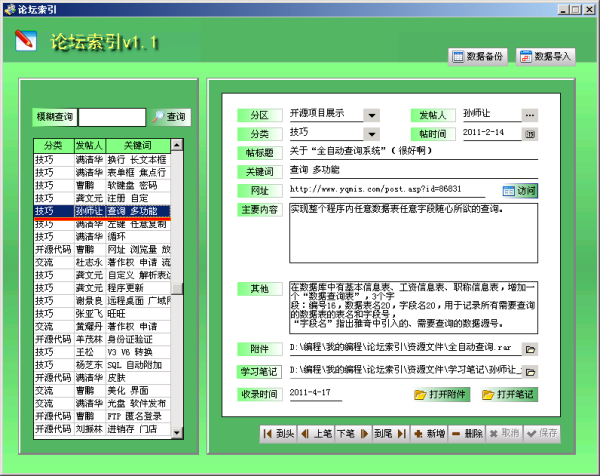
Task: Click the 收录时间 field showing 2011-4-17
Action: click(316, 393)
